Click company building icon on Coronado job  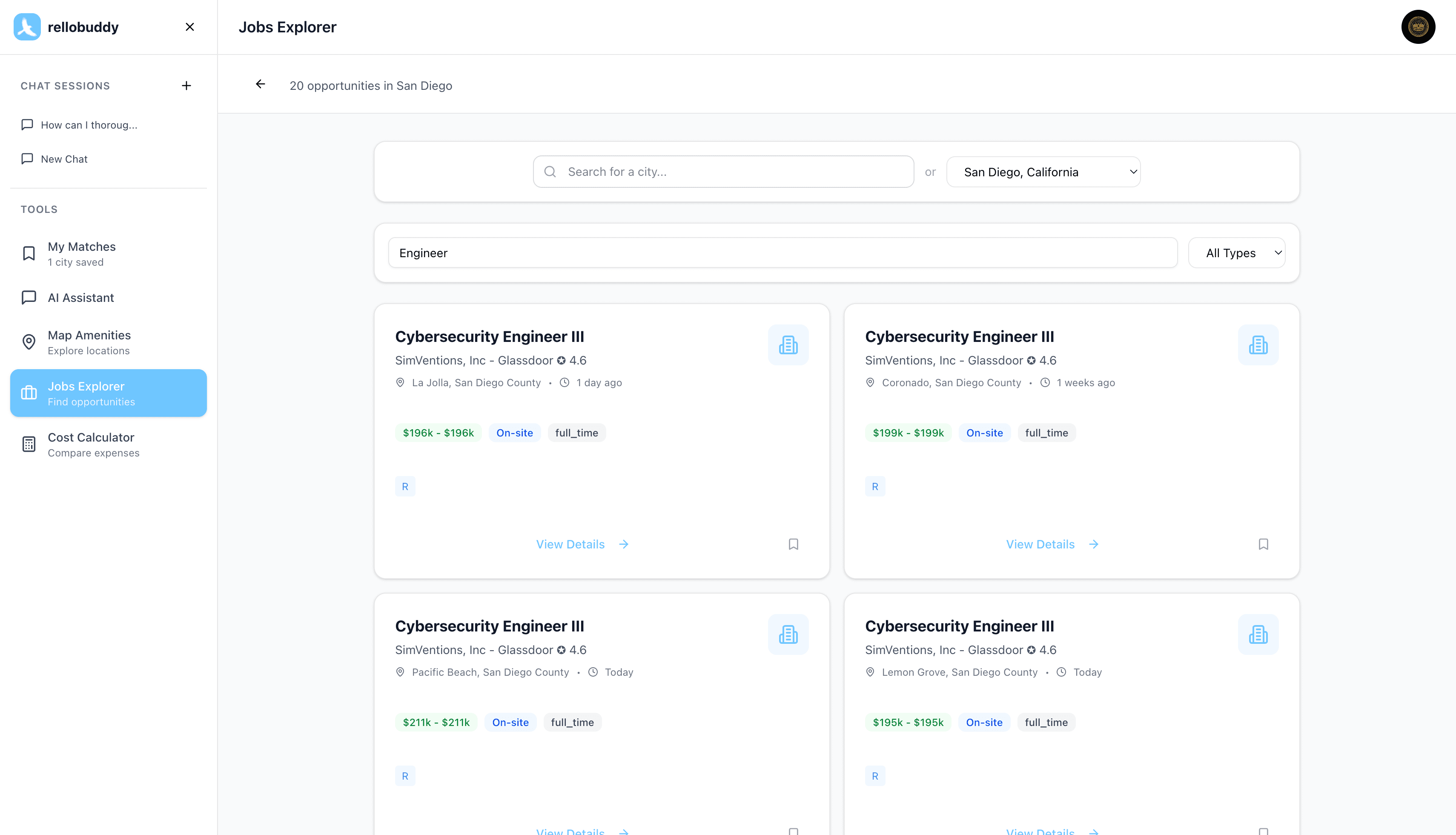click(x=1258, y=344)
